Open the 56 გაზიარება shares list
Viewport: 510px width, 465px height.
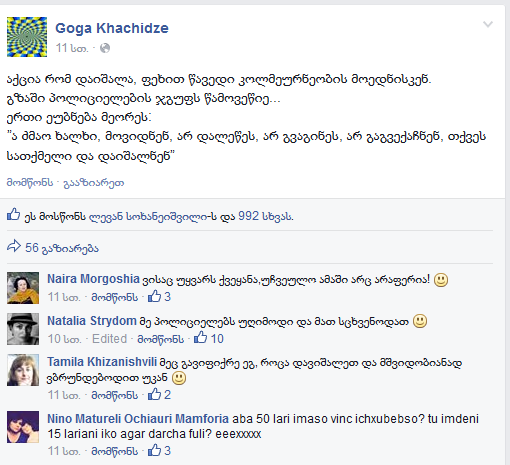tap(62, 248)
